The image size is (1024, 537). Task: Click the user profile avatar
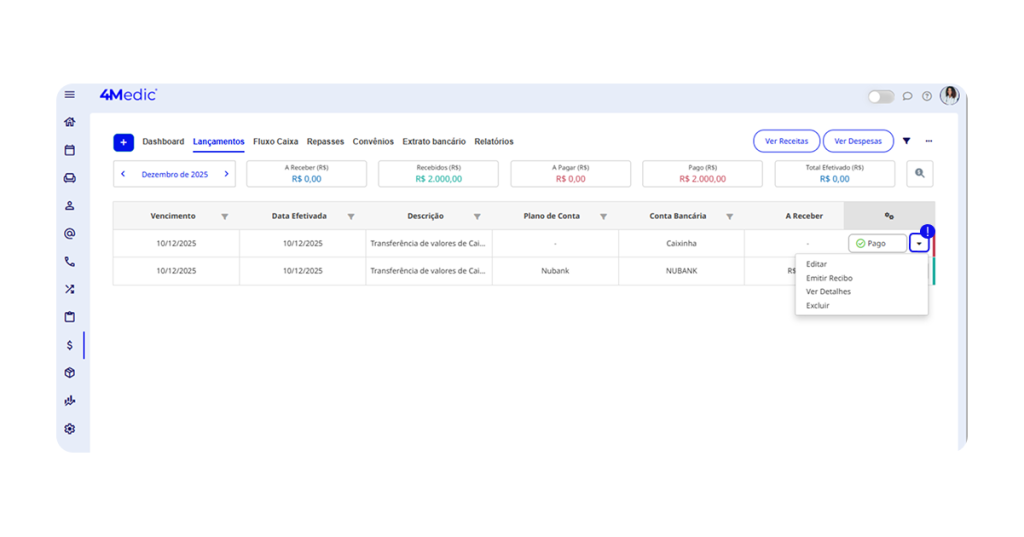949,96
